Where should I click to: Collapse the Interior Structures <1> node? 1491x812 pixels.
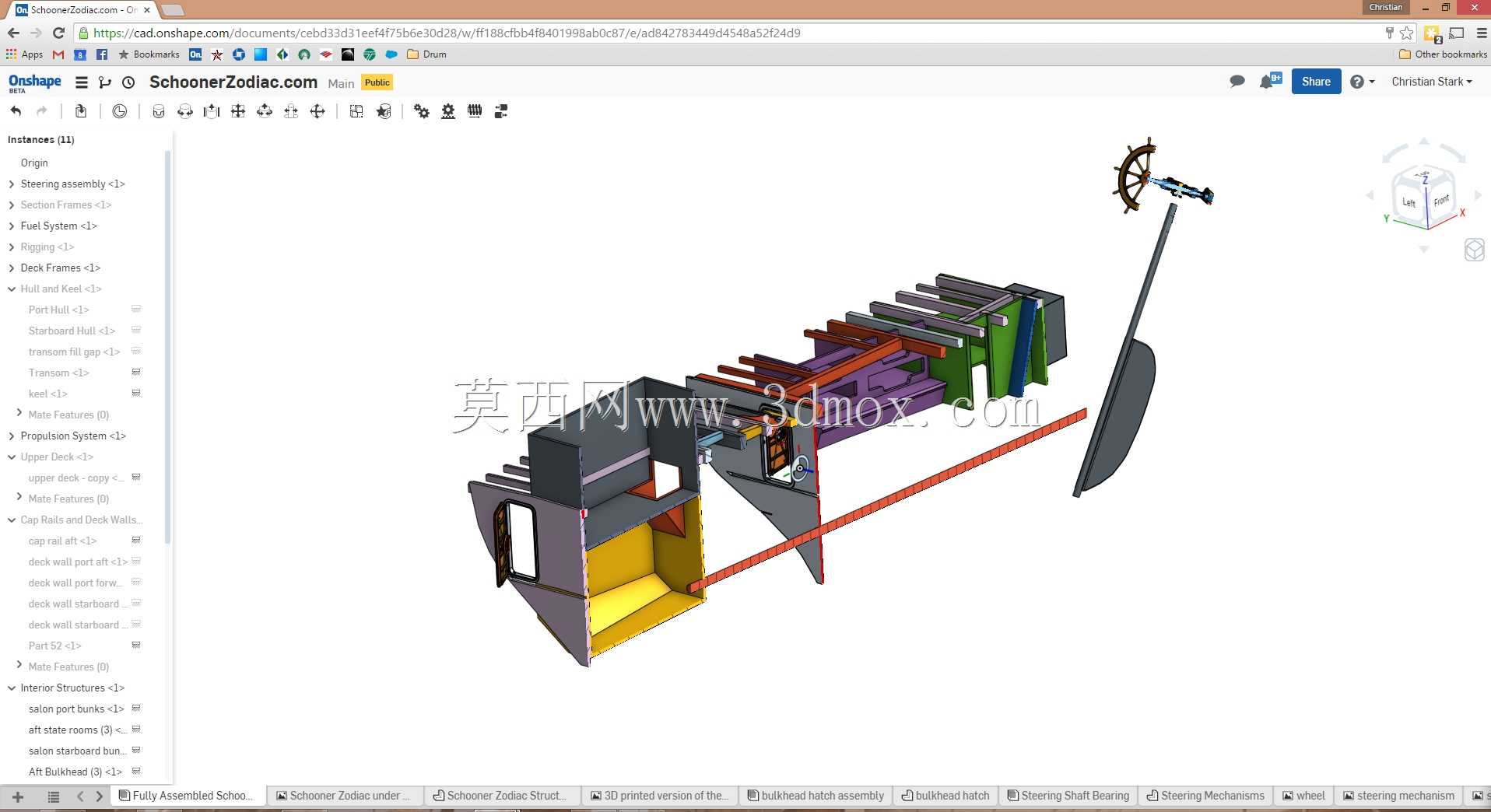pos(12,688)
